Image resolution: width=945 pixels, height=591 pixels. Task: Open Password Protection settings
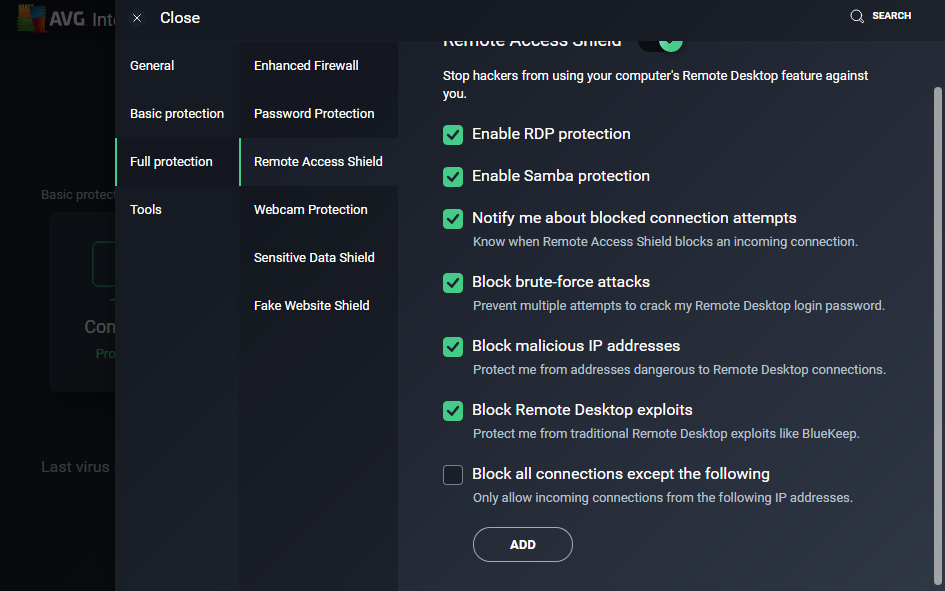(x=314, y=114)
